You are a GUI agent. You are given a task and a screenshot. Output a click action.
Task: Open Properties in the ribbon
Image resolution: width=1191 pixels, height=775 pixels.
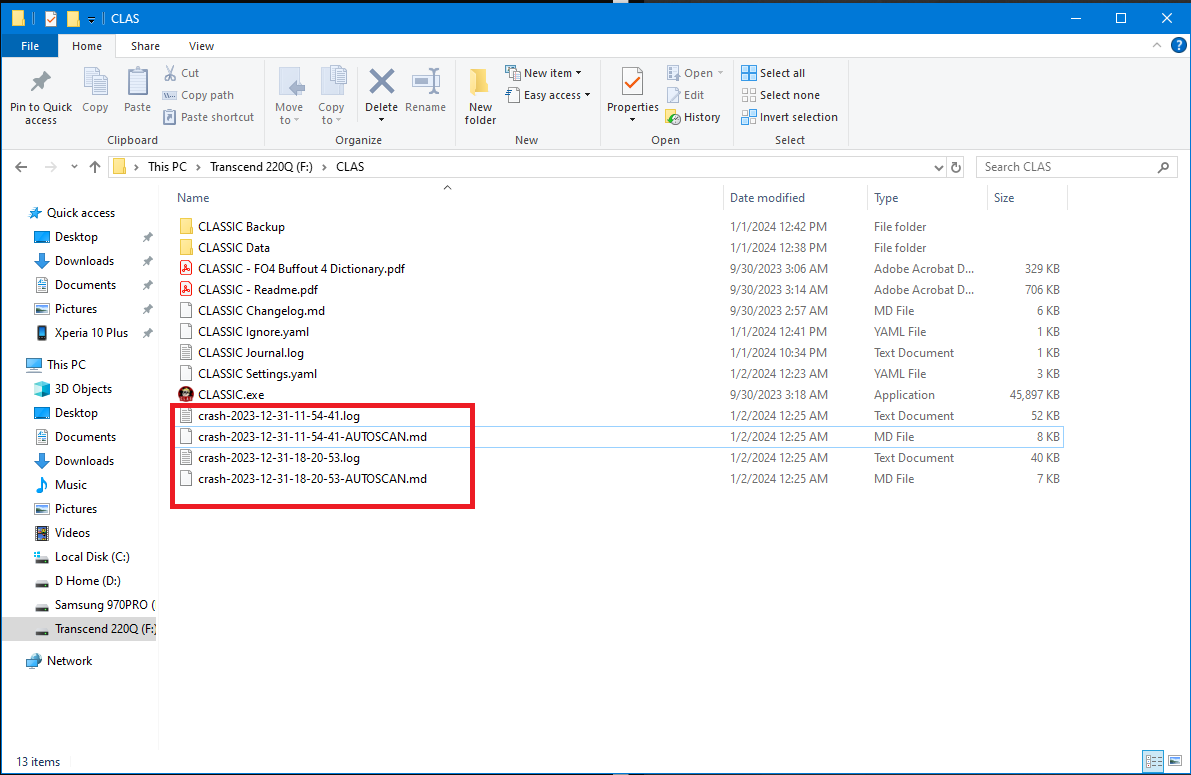(632, 83)
